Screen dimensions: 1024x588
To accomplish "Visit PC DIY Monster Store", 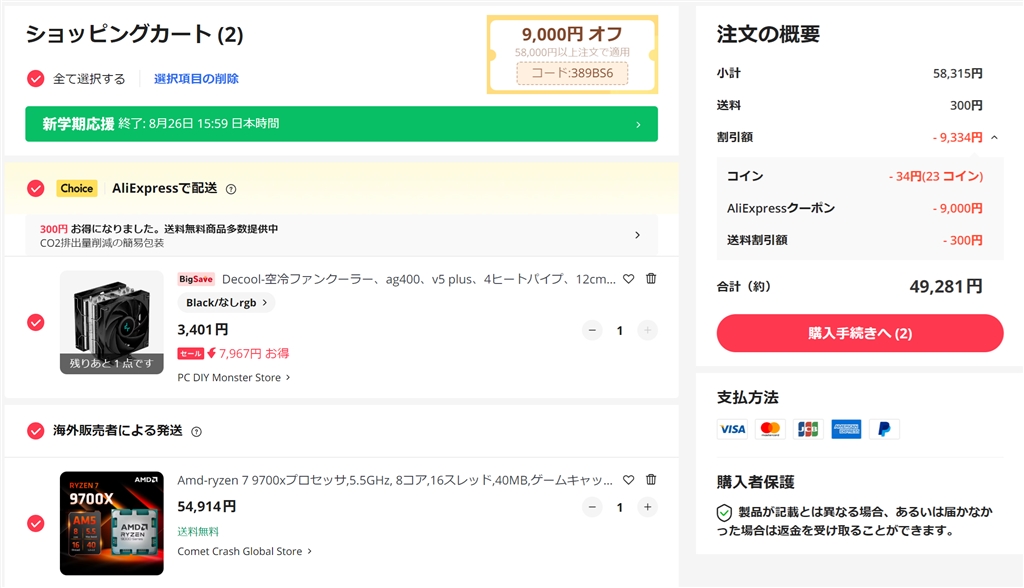I will pos(234,378).
